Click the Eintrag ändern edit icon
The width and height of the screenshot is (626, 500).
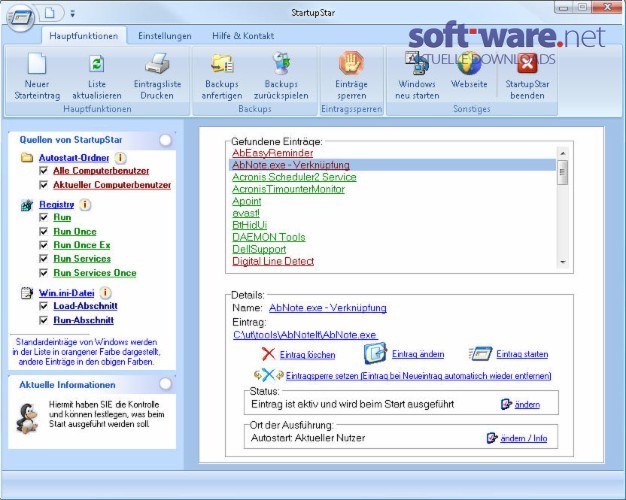375,353
